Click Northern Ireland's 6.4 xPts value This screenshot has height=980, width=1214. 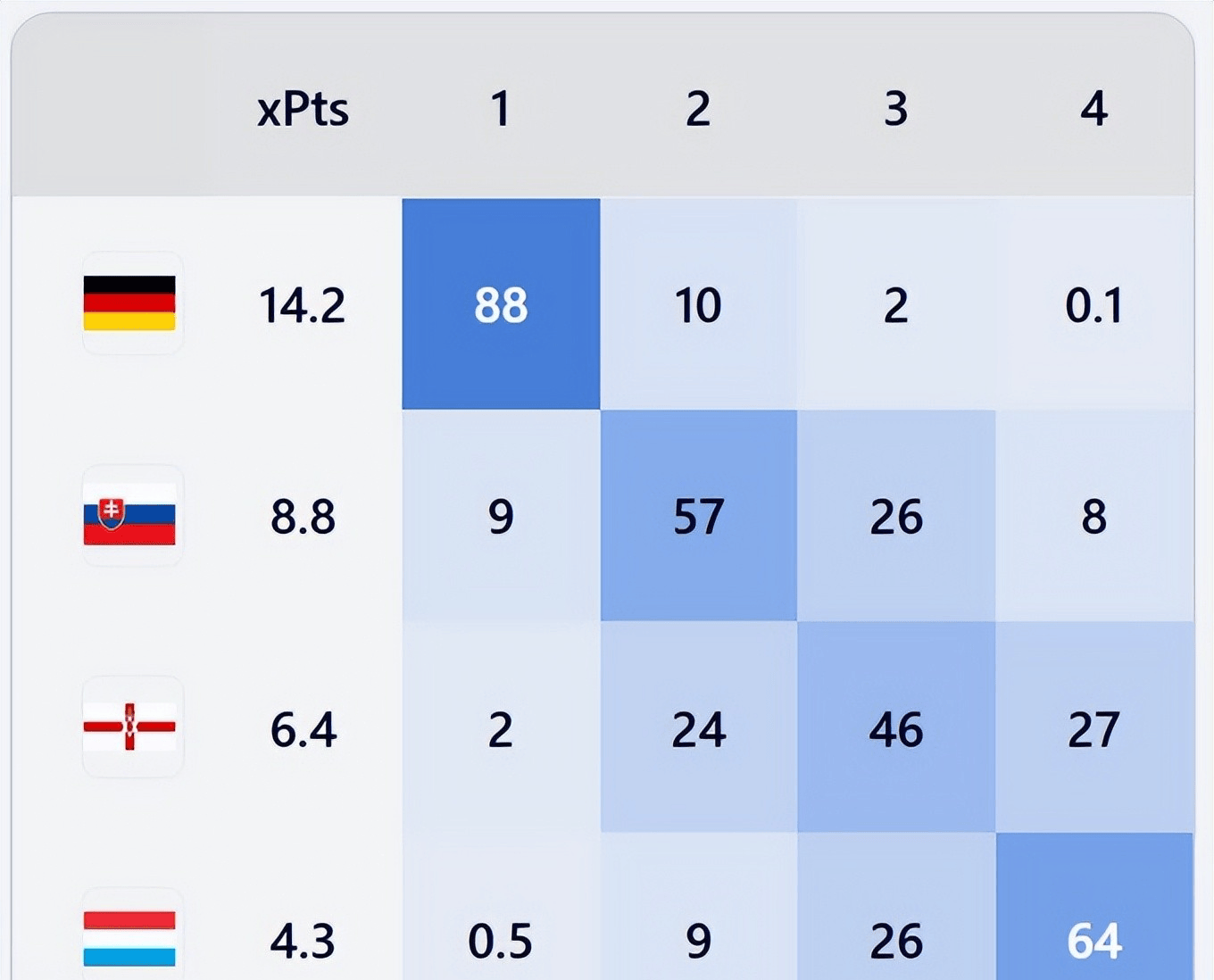click(x=303, y=729)
